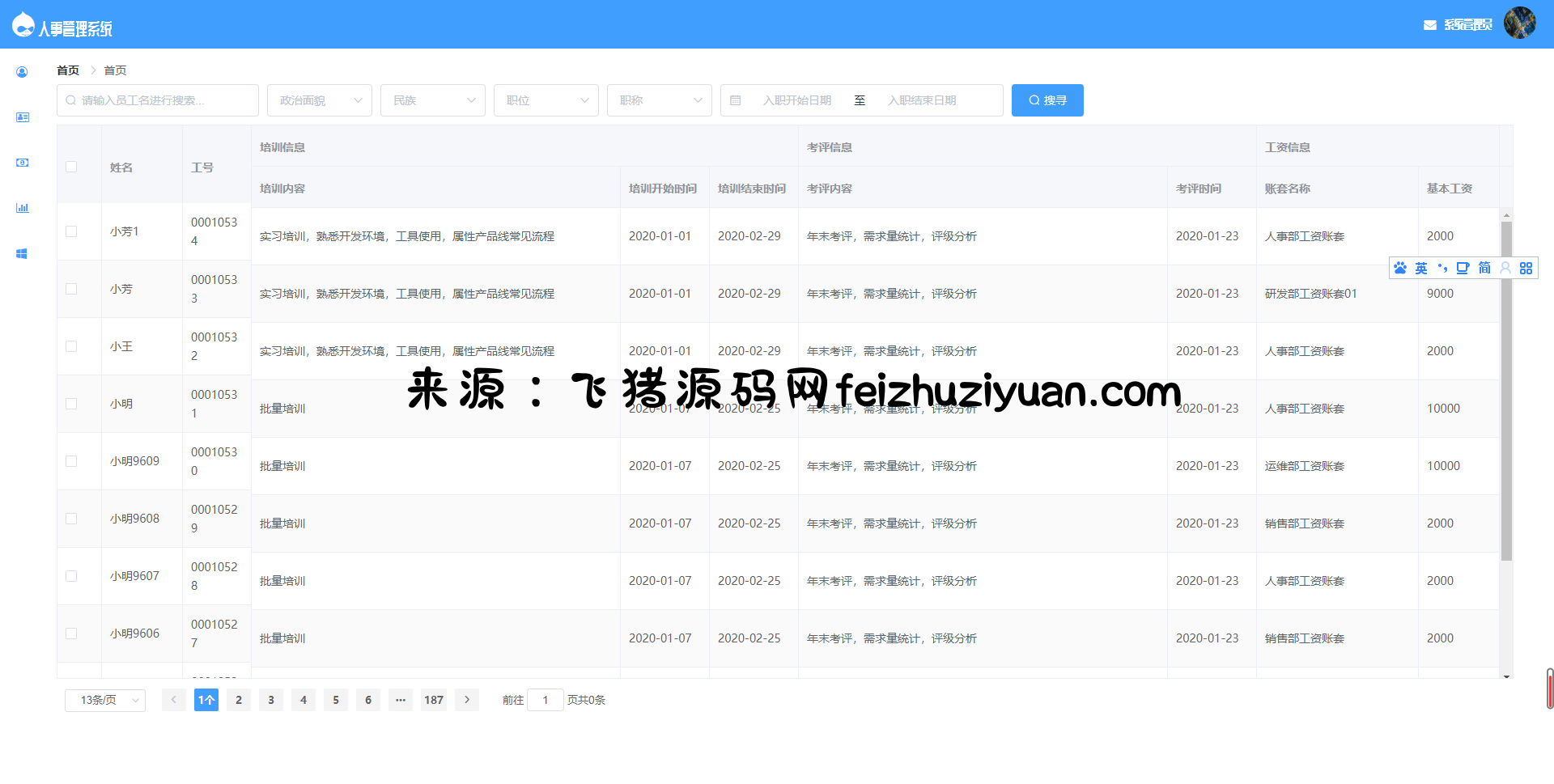1554x784 pixels.
Task: Open the salary money sidebar icon
Action: click(x=22, y=163)
